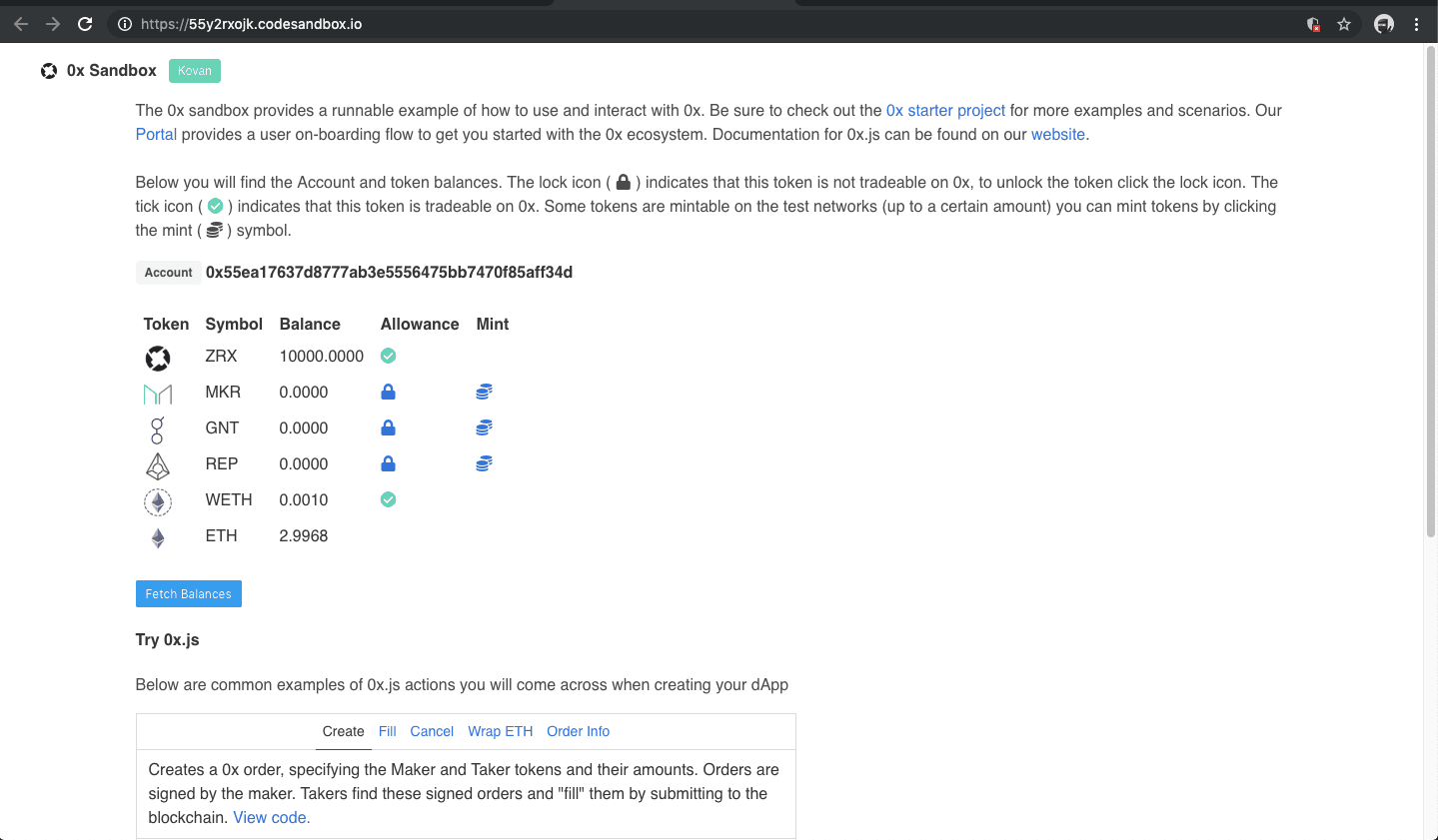Unlock REP allowance lock
This screenshot has height=840, width=1438.
[389, 463]
